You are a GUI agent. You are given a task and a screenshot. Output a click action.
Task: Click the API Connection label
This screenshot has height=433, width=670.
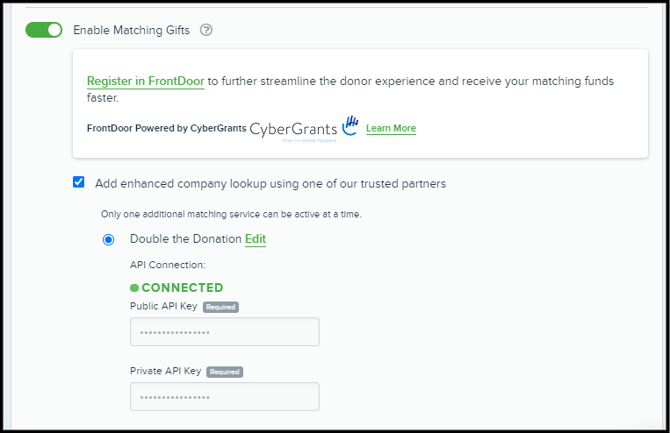tap(167, 265)
